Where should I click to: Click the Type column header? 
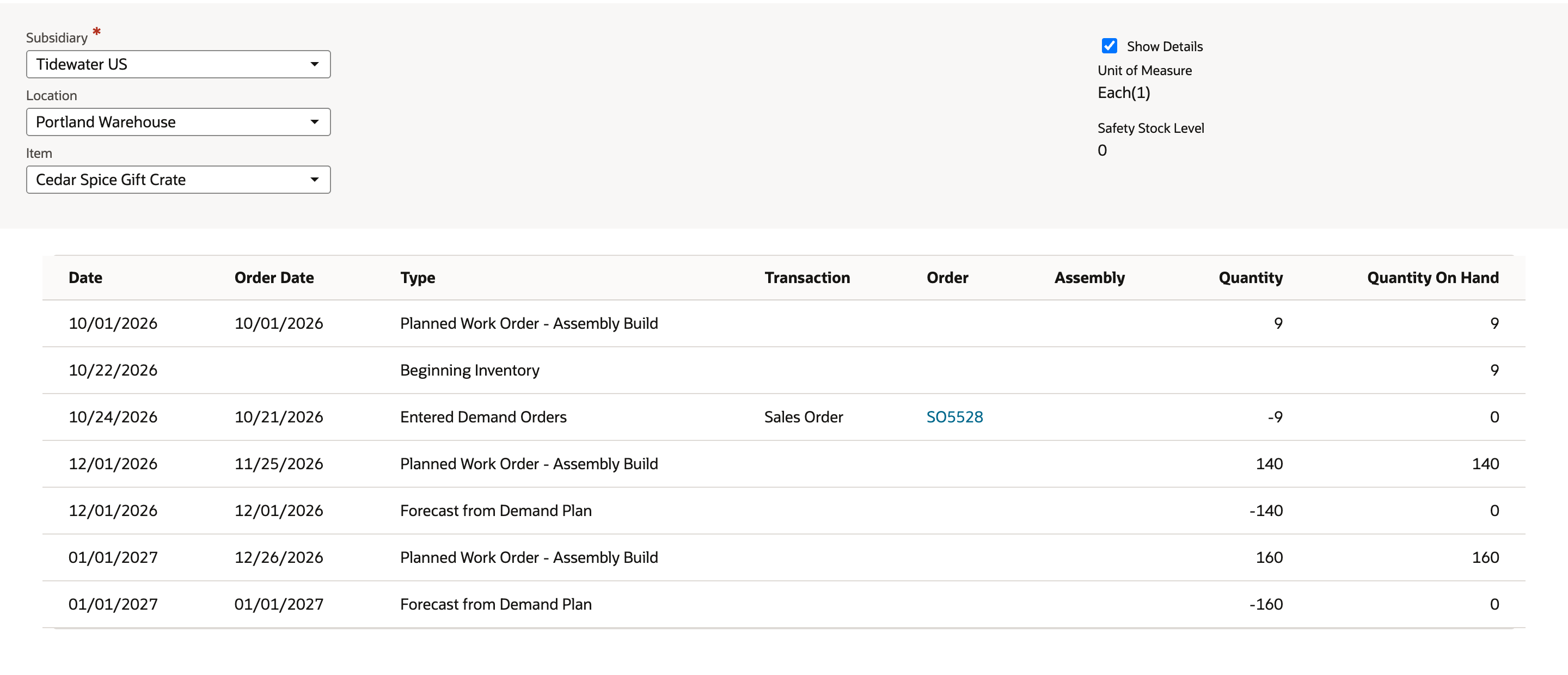coord(418,278)
